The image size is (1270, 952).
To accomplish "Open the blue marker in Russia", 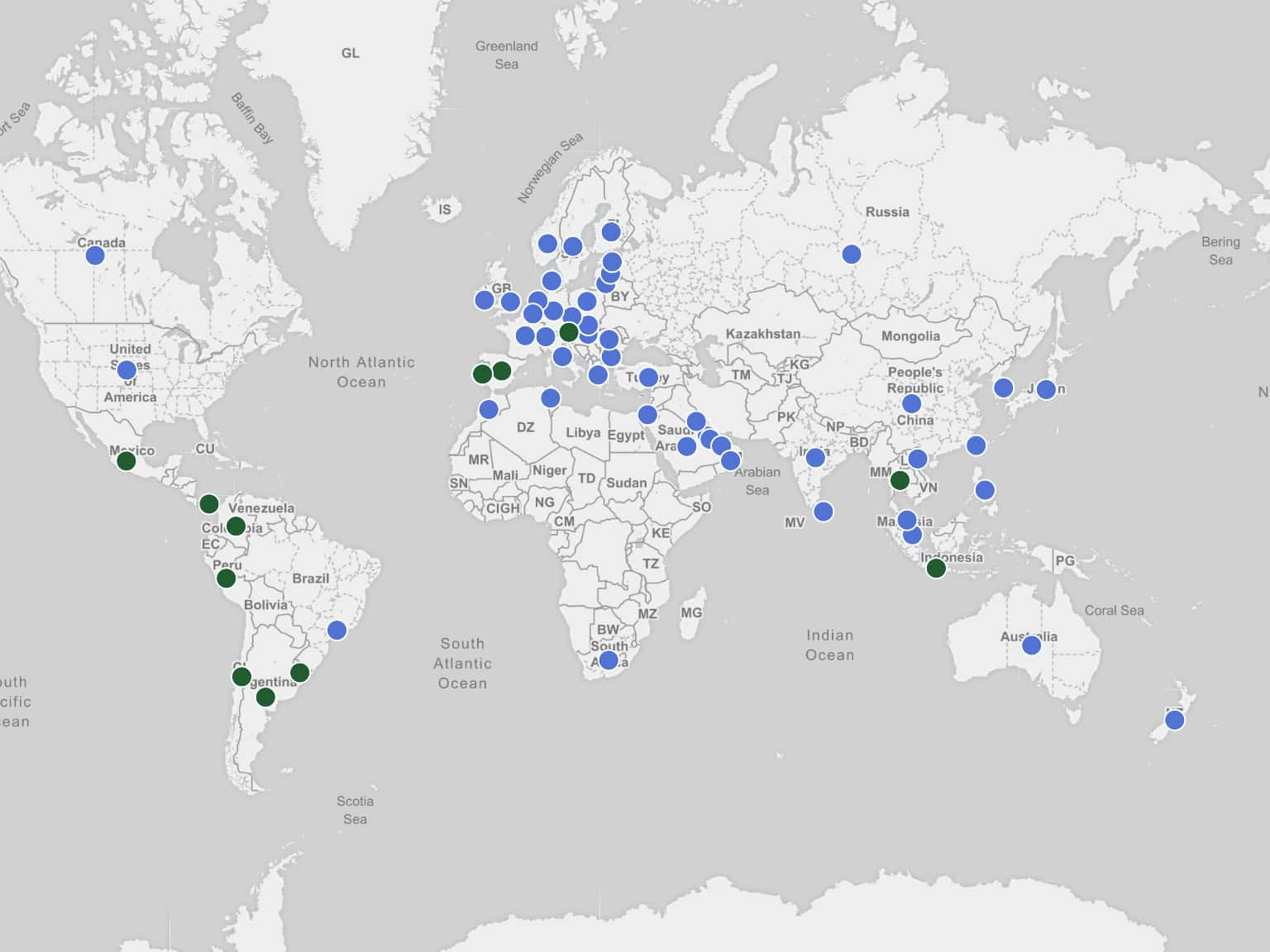I will [851, 255].
